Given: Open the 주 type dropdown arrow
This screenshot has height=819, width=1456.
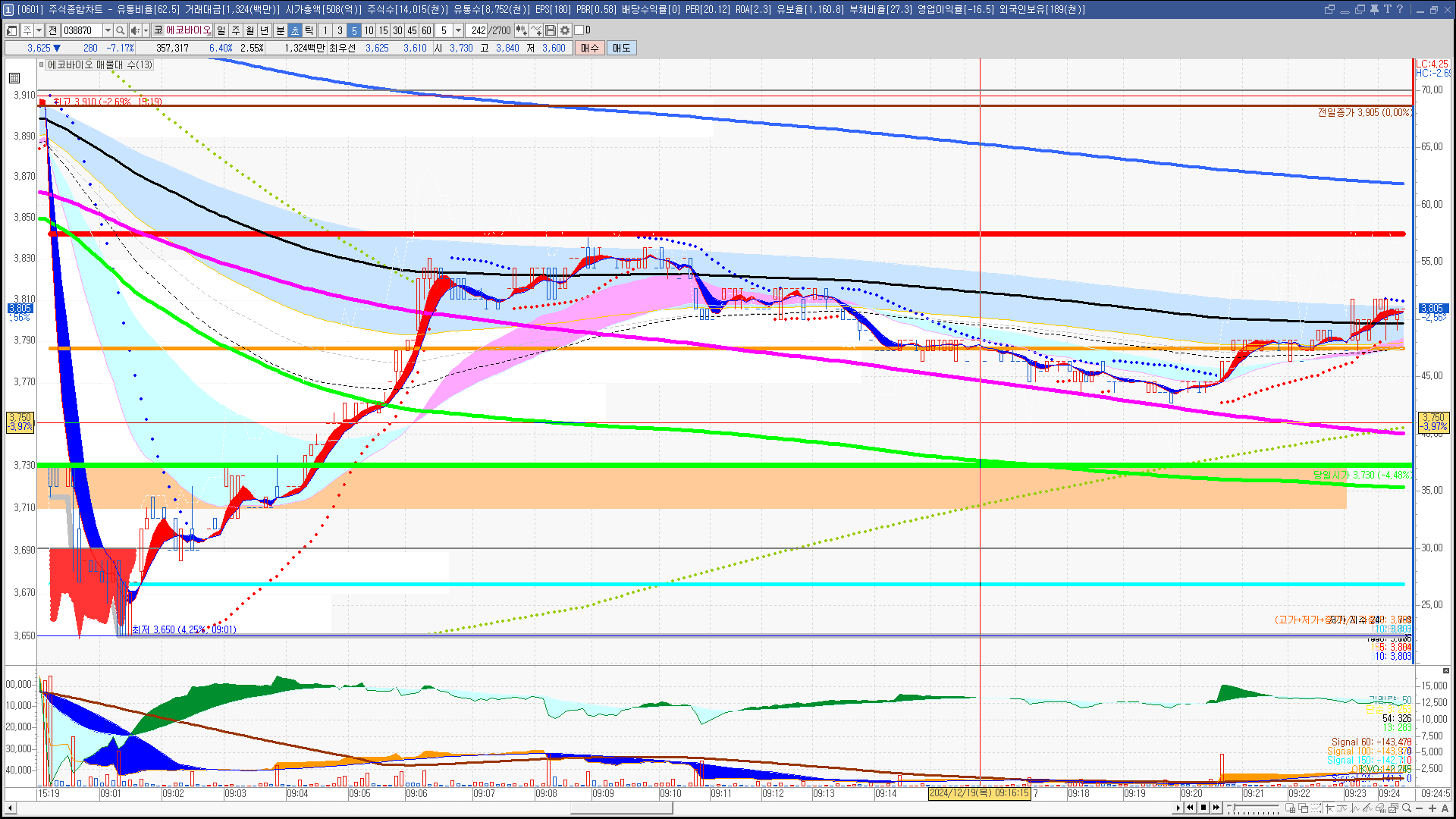Looking at the screenshot, I should click(x=39, y=30).
